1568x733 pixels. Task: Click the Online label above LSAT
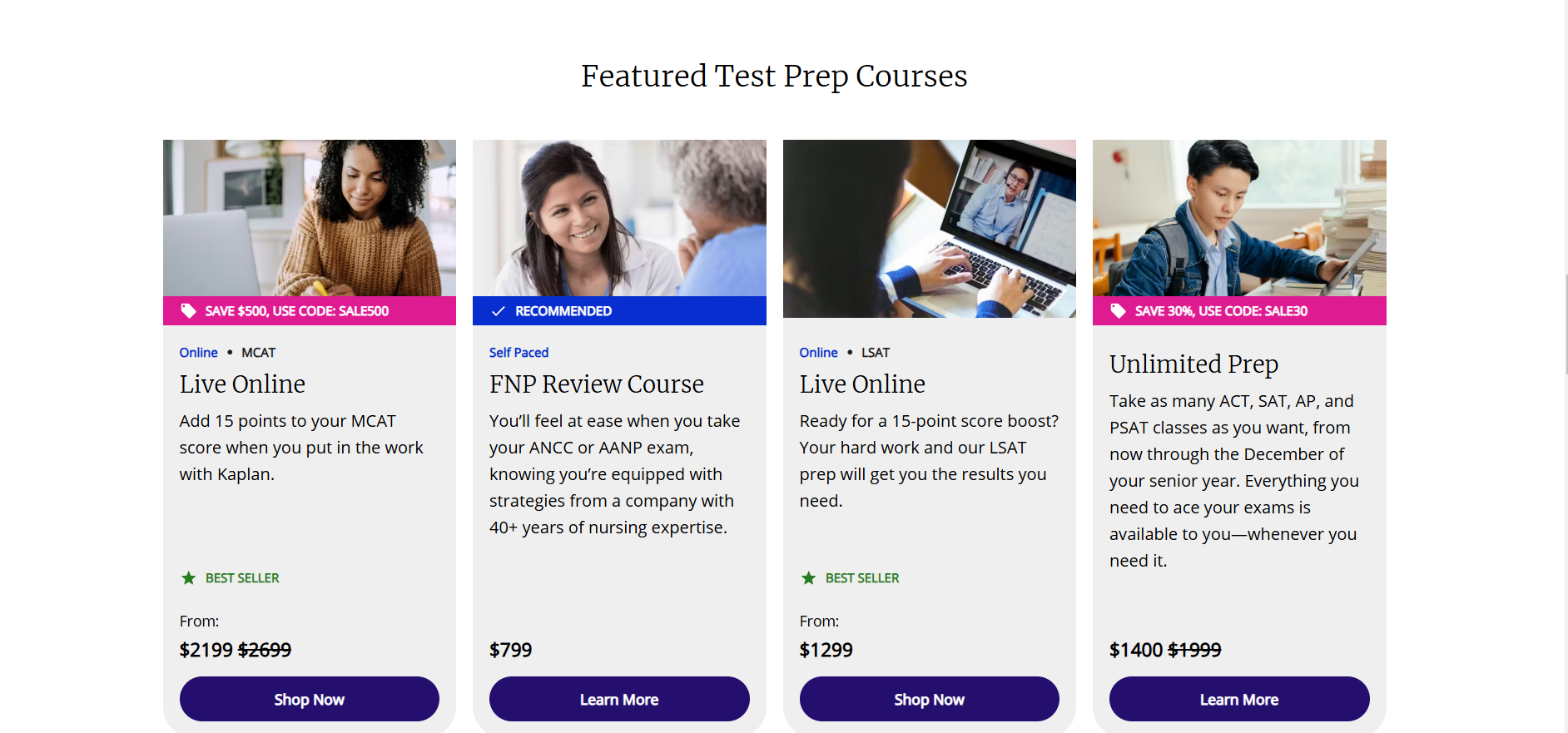[818, 353]
